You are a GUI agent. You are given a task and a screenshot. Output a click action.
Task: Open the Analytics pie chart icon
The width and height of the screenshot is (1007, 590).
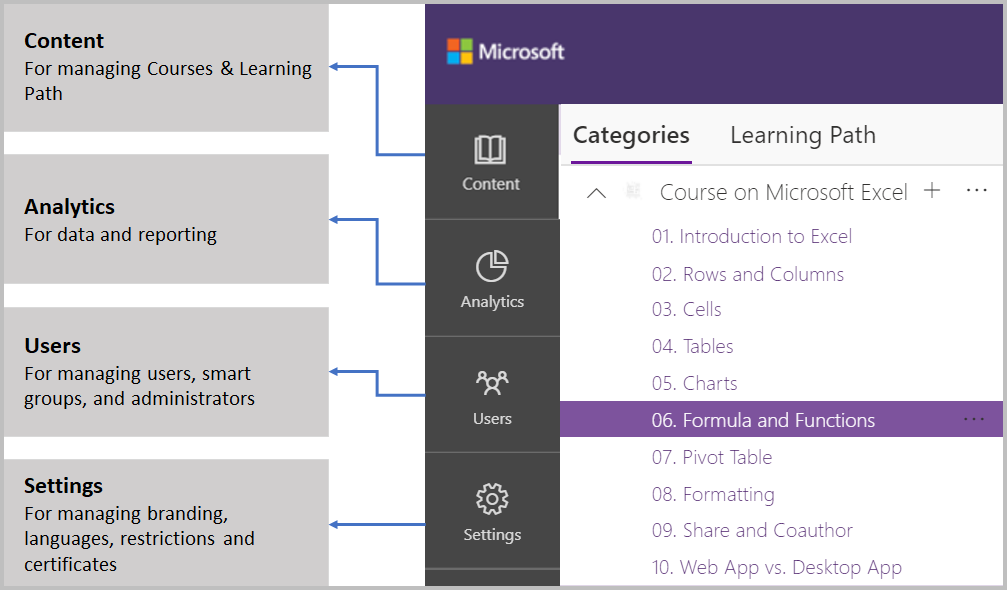coord(492,266)
